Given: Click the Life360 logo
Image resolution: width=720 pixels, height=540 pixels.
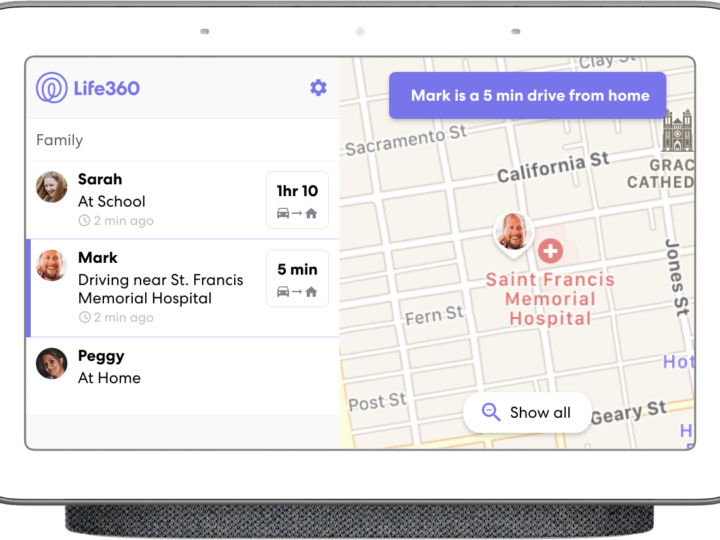Looking at the screenshot, I should click(x=88, y=88).
